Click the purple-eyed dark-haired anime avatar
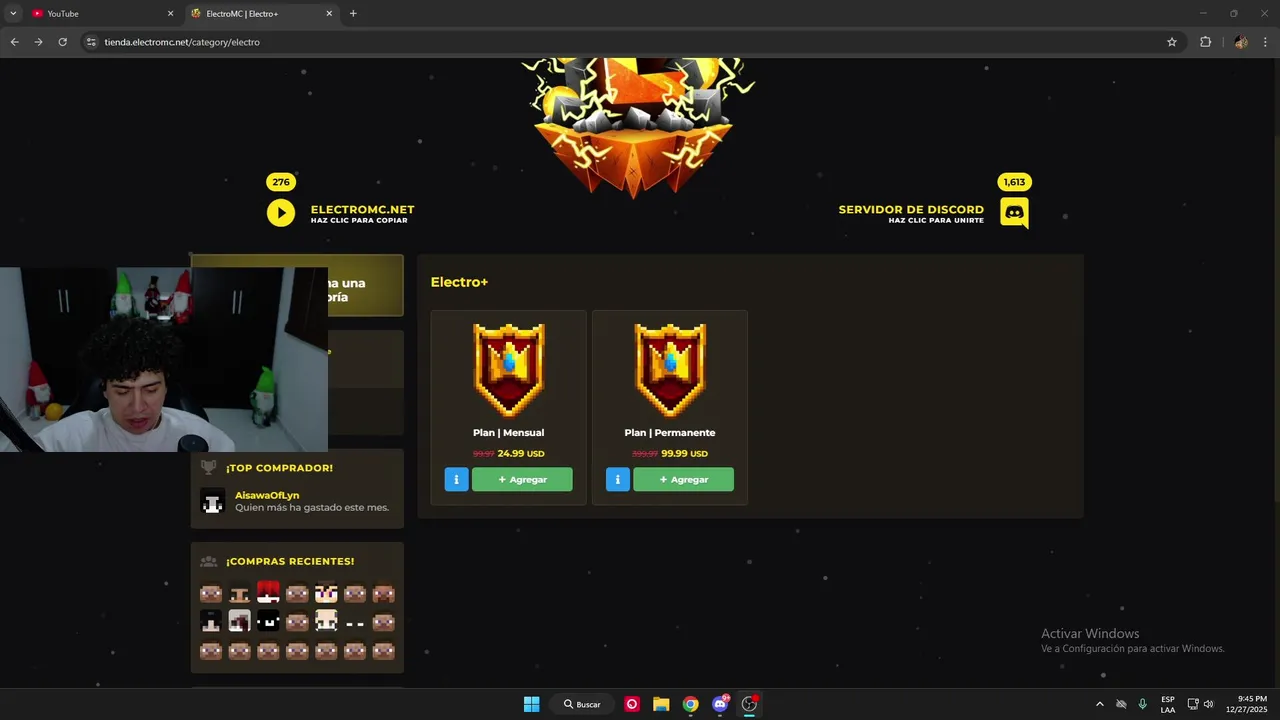Image resolution: width=1280 pixels, height=720 pixels. (326, 592)
